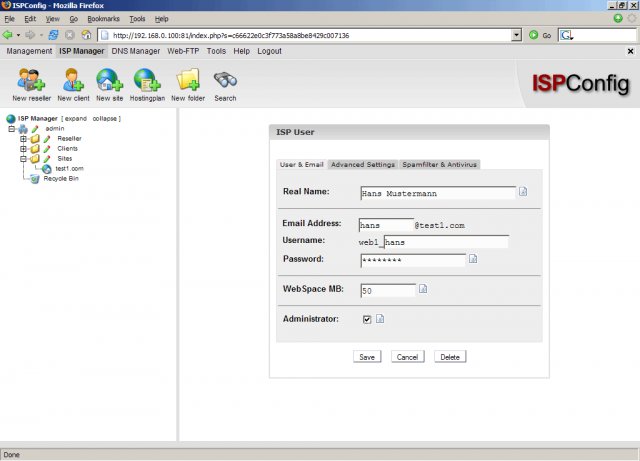Click the browser Back arrow
The width and height of the screenshot is (640, 461).
coord(7,35)
